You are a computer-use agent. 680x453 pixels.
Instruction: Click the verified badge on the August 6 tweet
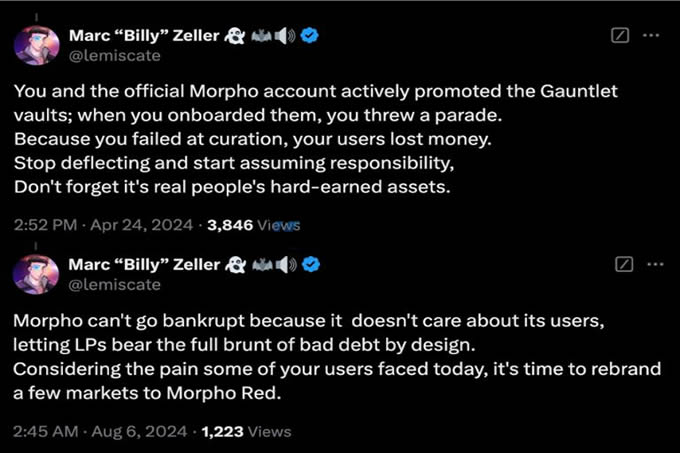pyautogui.click(x=311, y=264)
